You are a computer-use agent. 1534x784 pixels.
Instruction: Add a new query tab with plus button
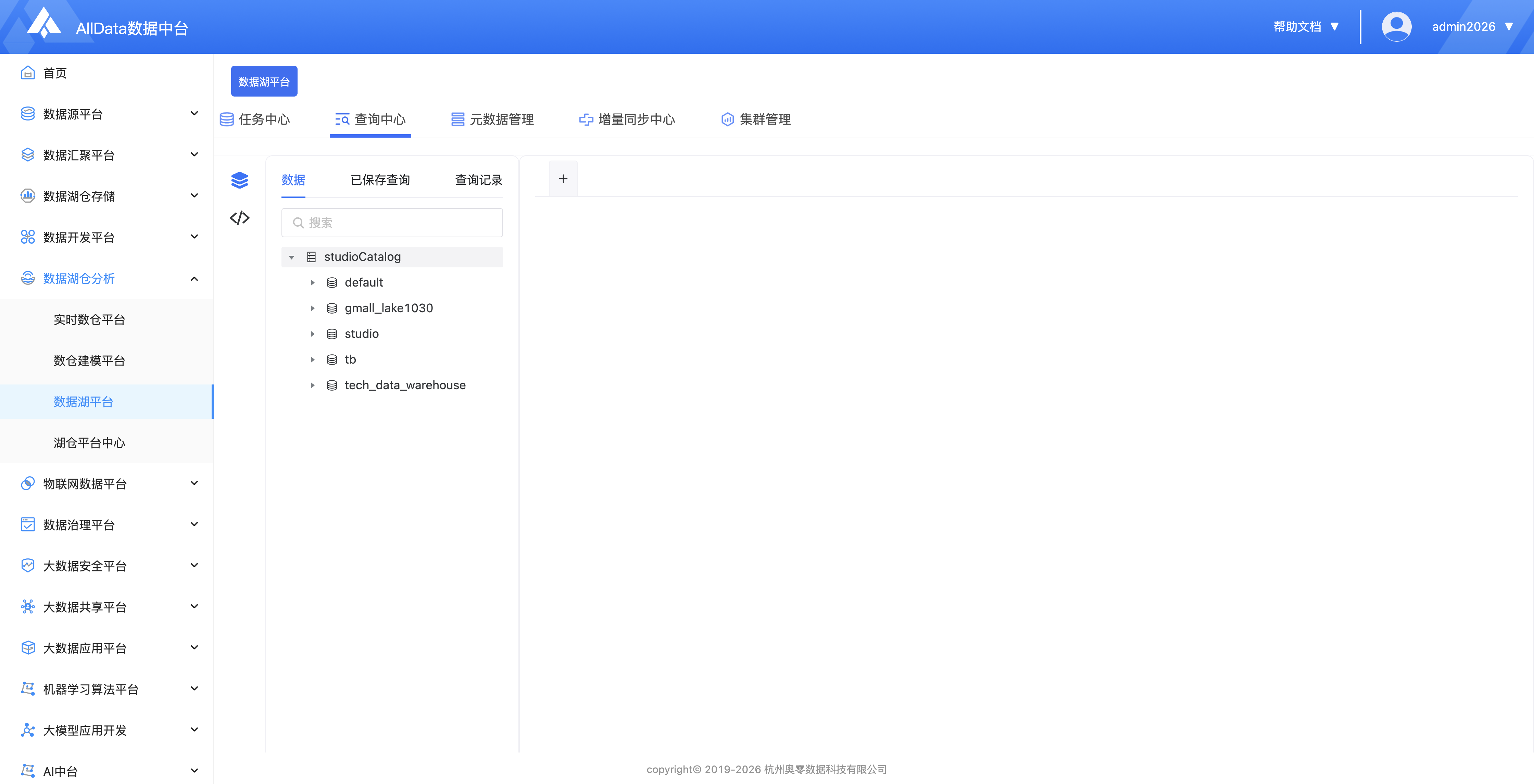coord(563,179)
